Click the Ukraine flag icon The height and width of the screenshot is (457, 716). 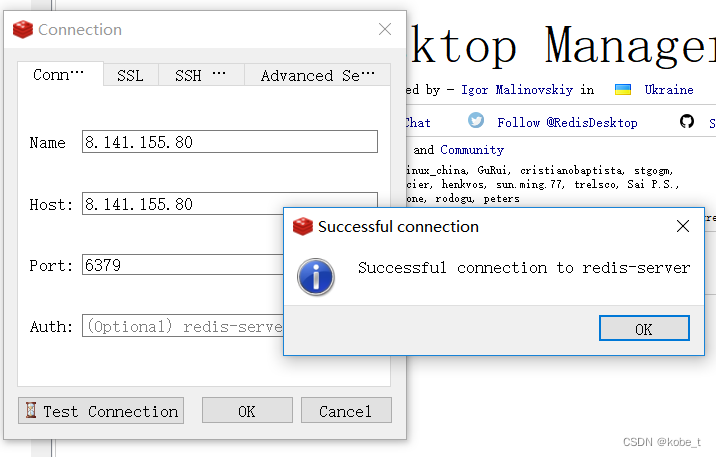(x=623, y=89)
